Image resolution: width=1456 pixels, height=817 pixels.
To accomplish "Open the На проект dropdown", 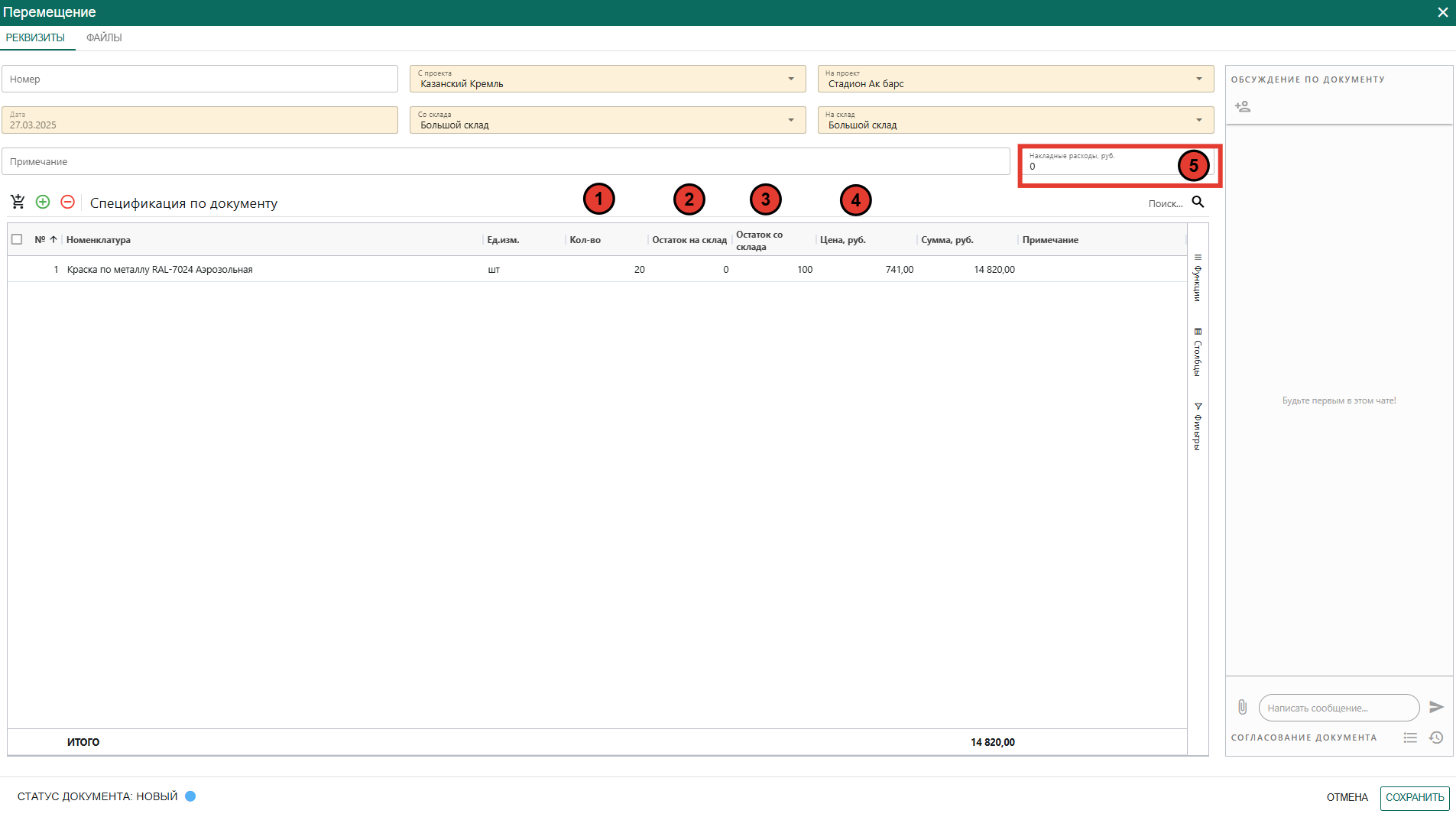I will pos(1016,79).
